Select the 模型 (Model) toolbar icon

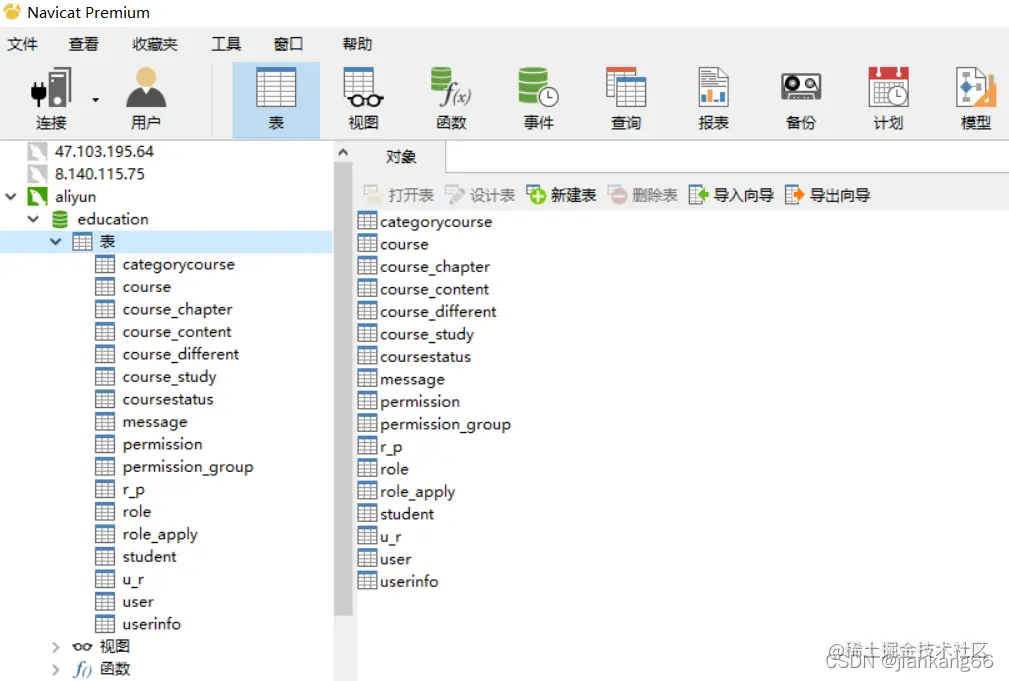(x=976, y=99)
